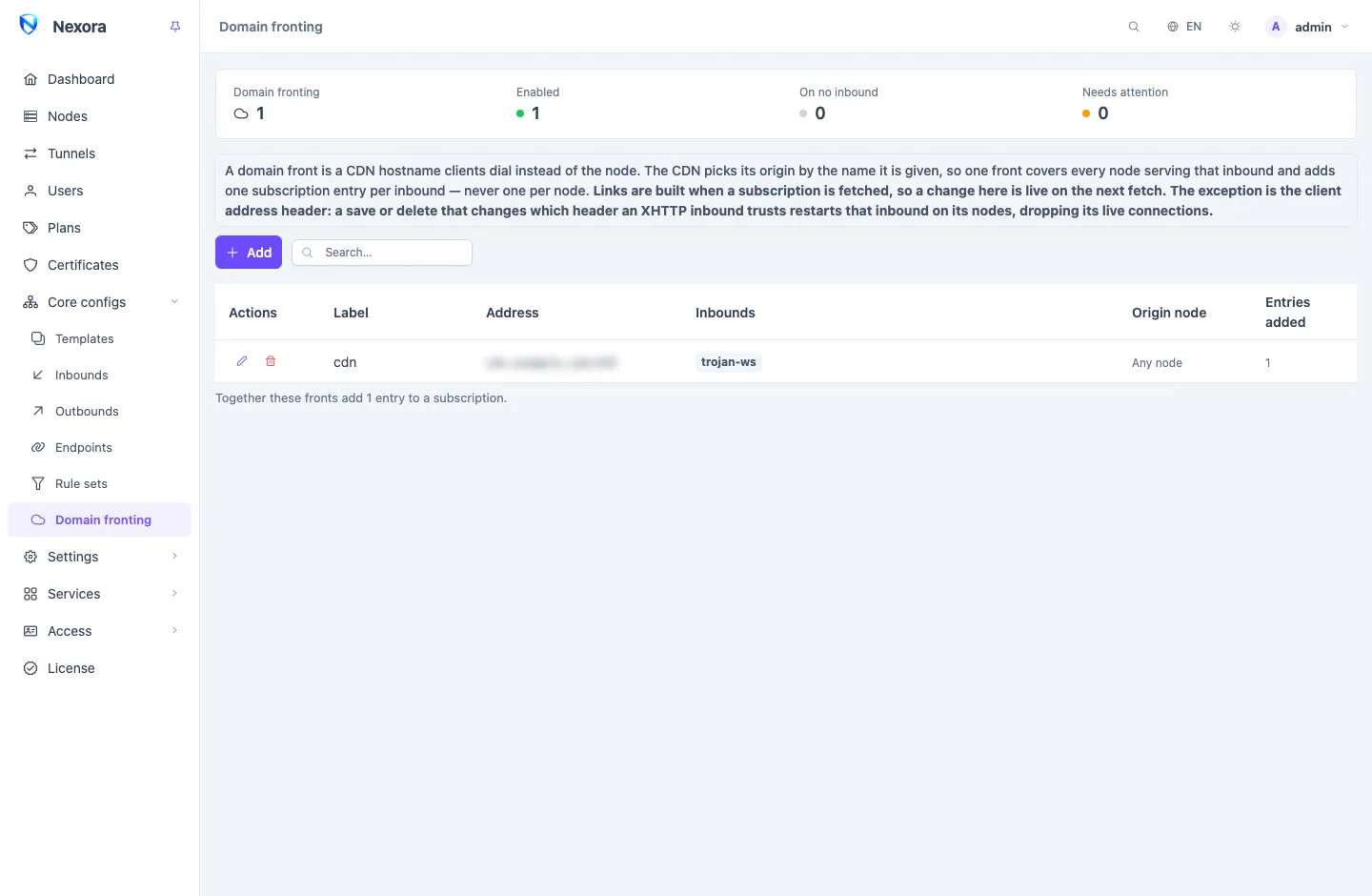This screenshot has width=1372, height=896.
Task: Open the Users page
Action: point(99,191)
